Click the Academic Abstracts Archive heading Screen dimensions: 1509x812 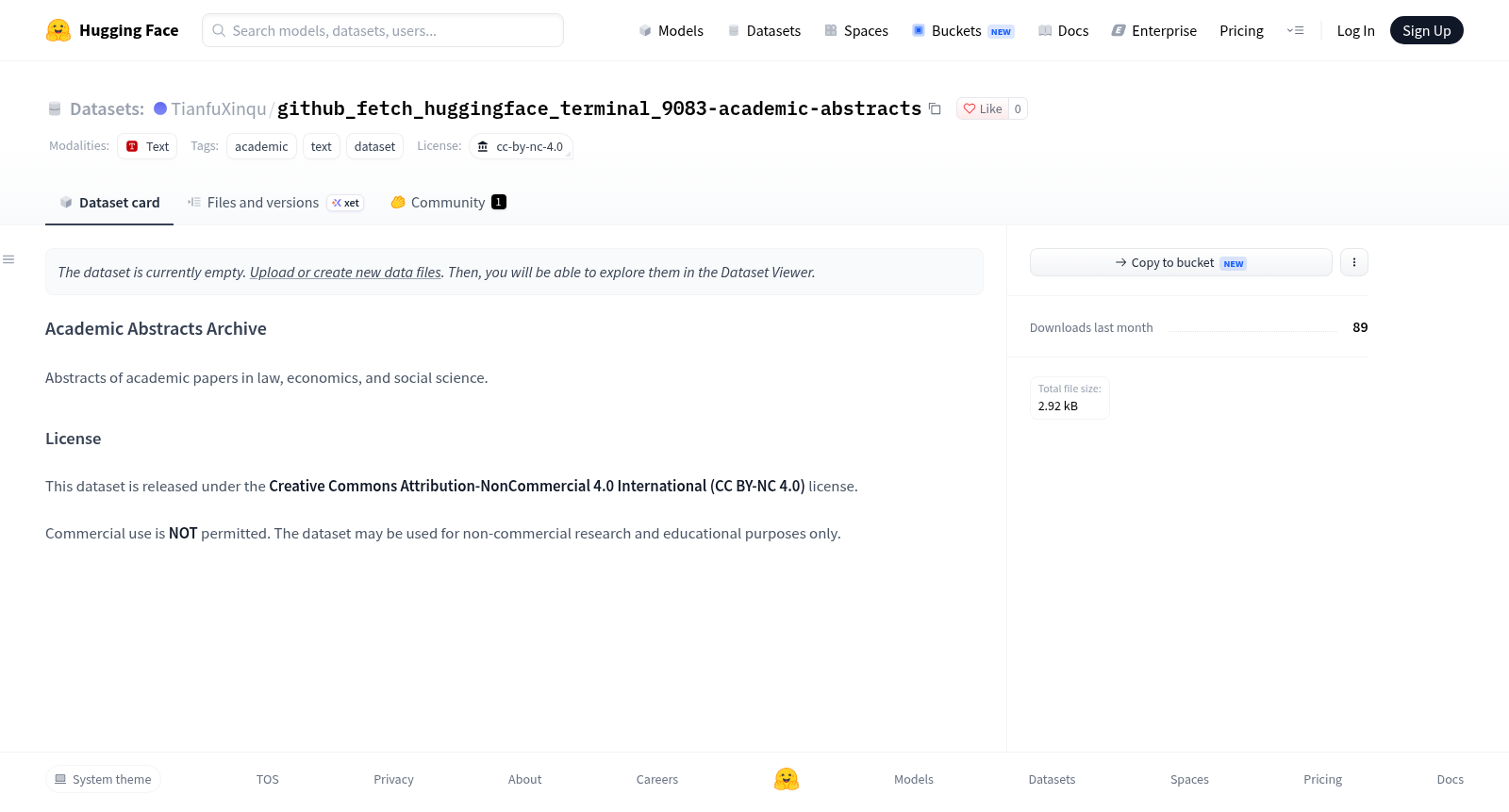coord(156,328)
